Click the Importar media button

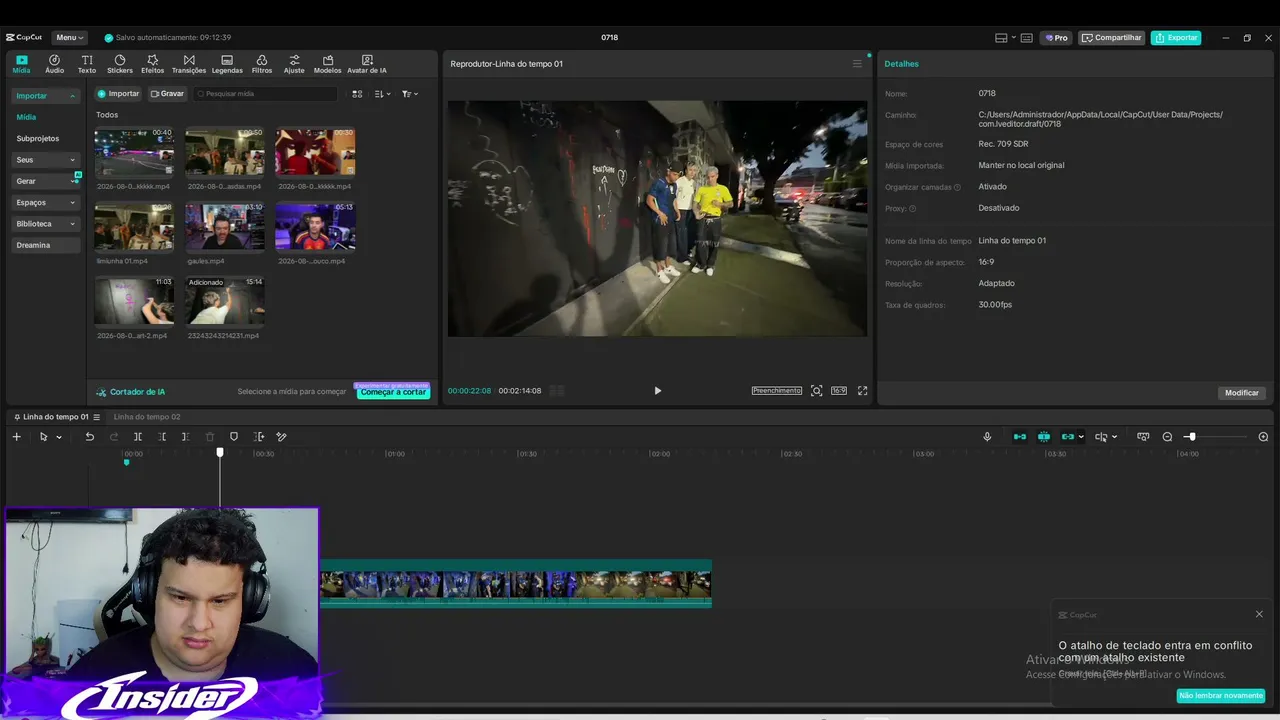click(118, 94)
